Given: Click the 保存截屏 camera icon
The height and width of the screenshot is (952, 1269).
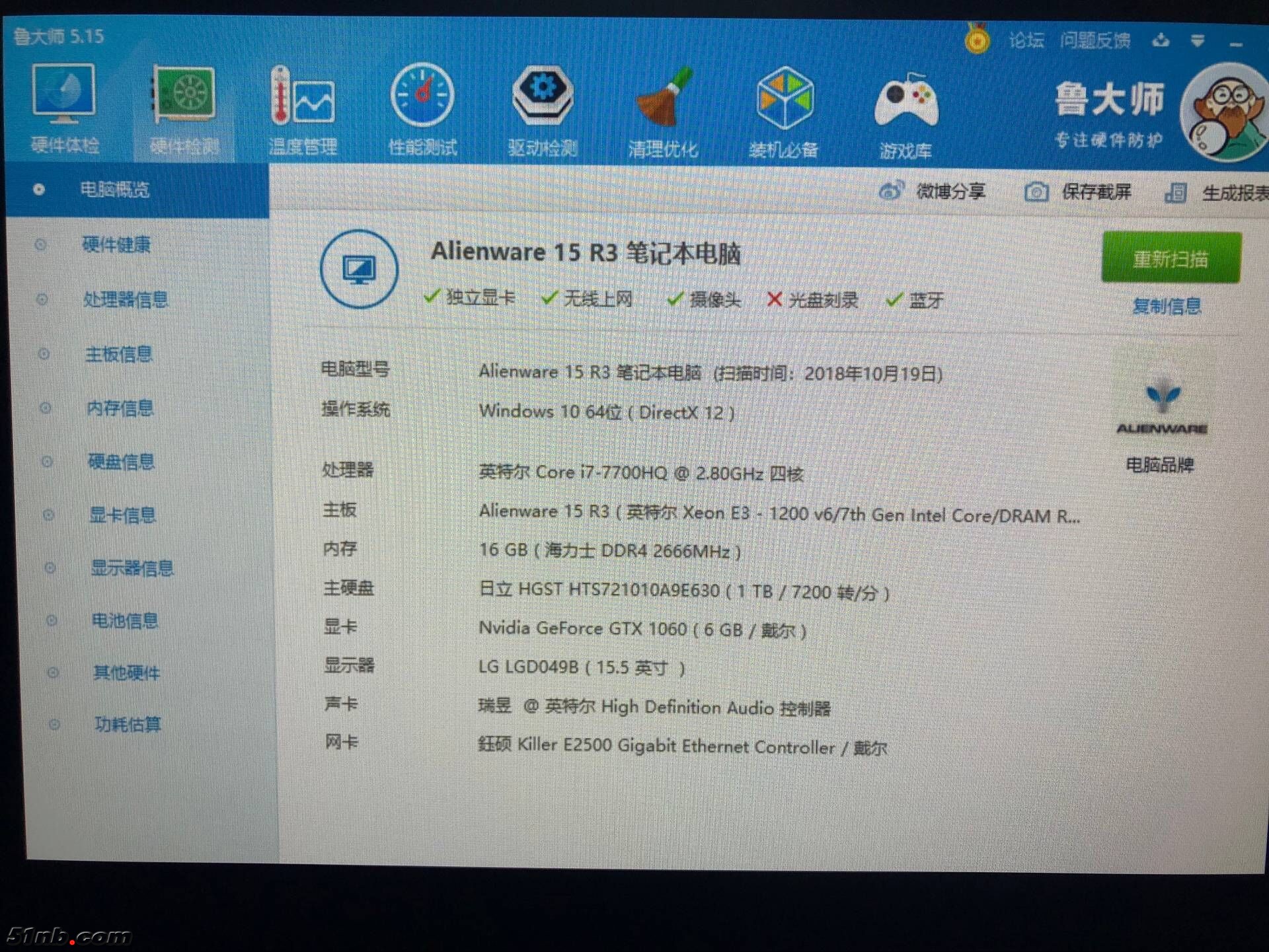Looking at the screenshot, I should (1036, 192).
